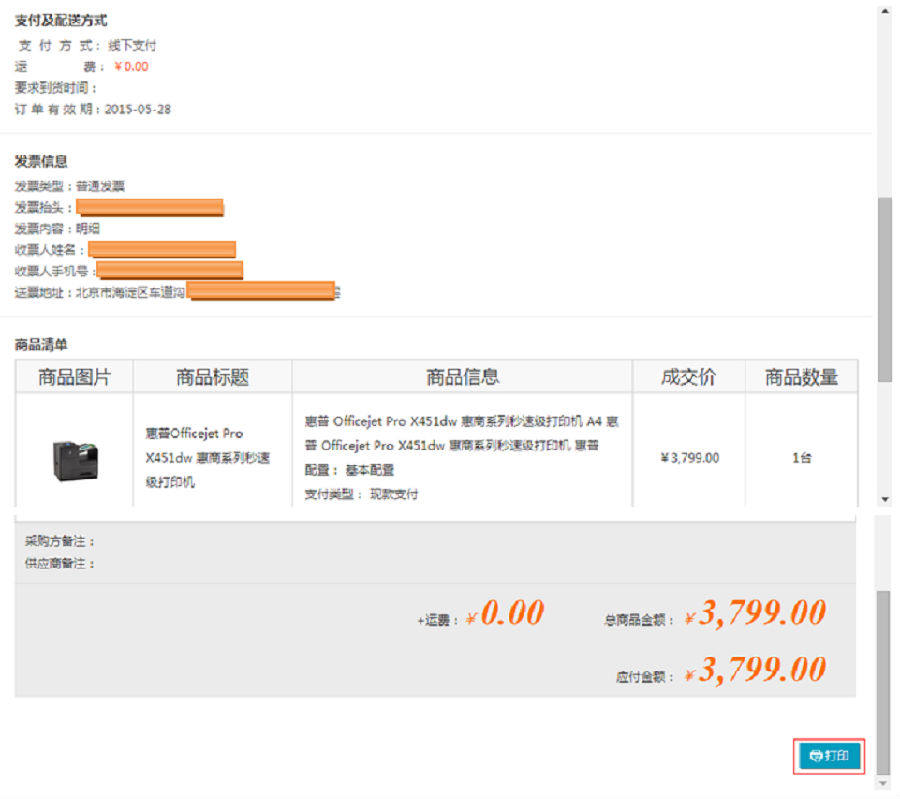Select the 商品数量 column header
Image resolution: width=900 pixels, height=799 pixels.
click(801, 377)
